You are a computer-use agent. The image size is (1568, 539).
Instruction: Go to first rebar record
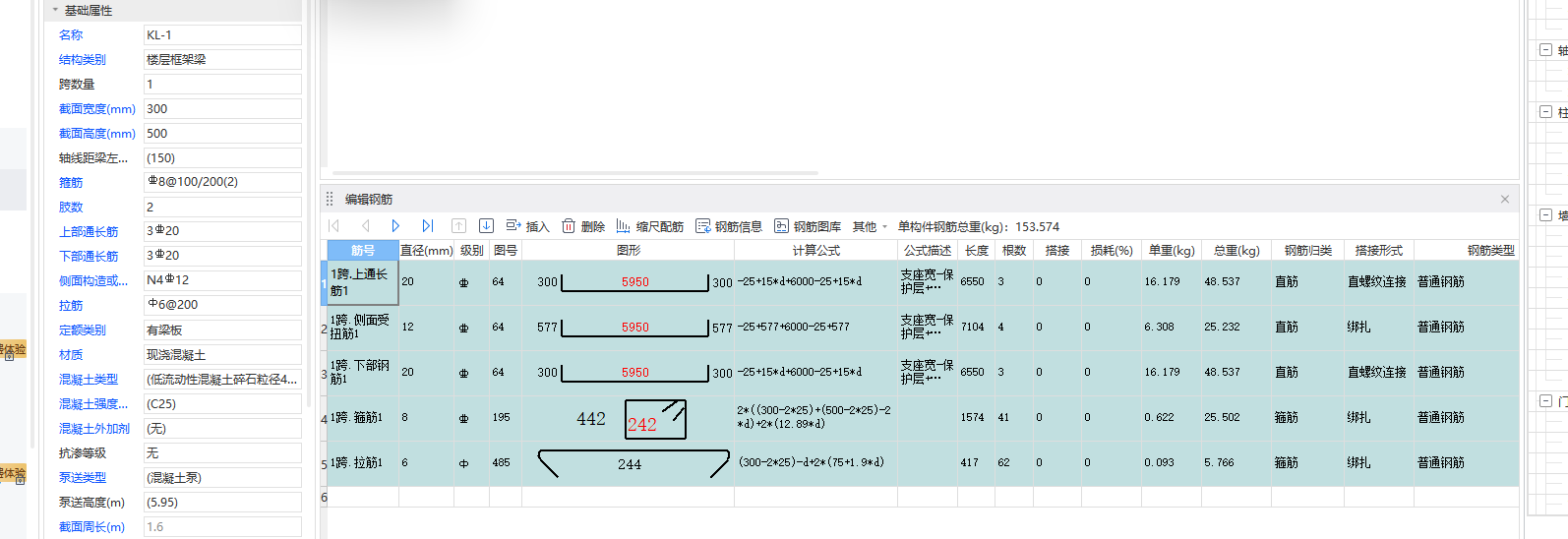pos(334,226)
